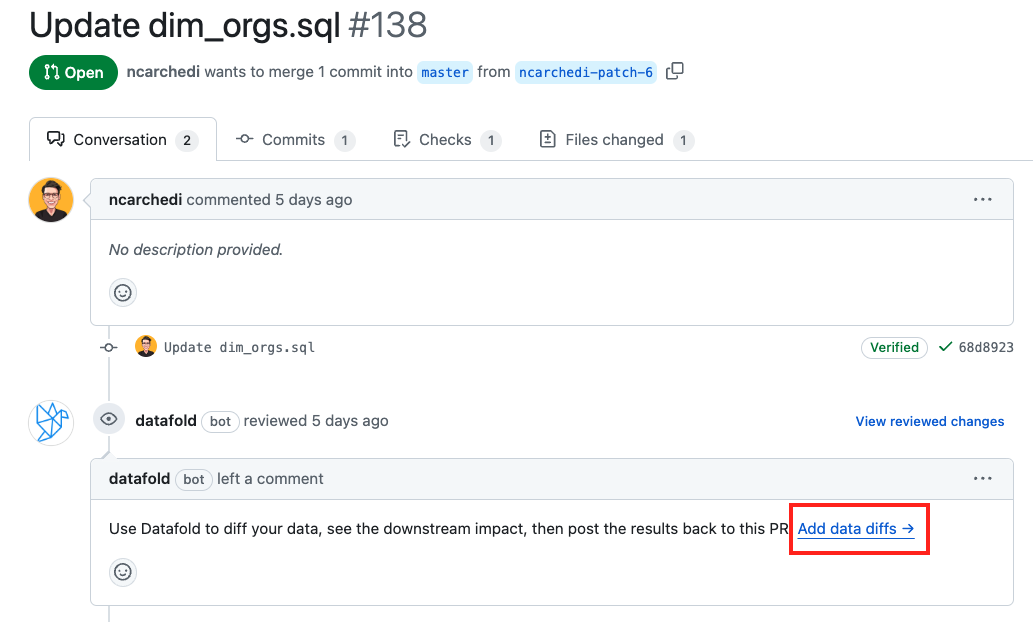Open the options menu on ncarchedi's comment
The image size is (1033, 622).
982,200
